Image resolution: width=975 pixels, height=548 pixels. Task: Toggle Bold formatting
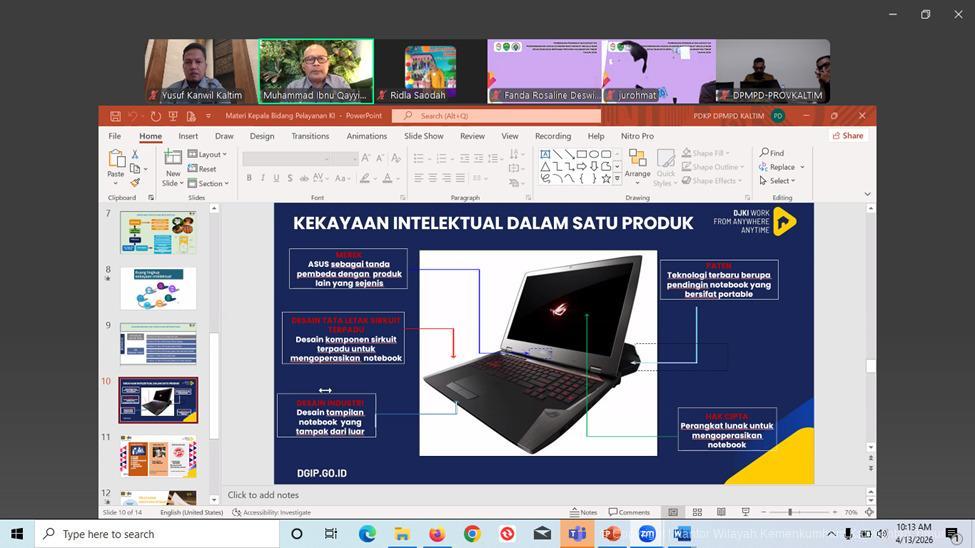tap(249, 178)
